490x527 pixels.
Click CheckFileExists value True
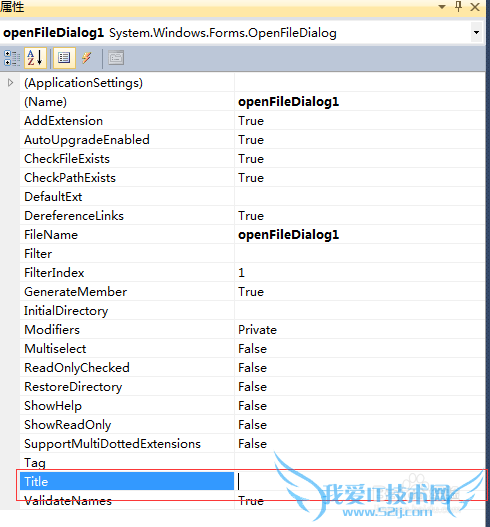360,159
